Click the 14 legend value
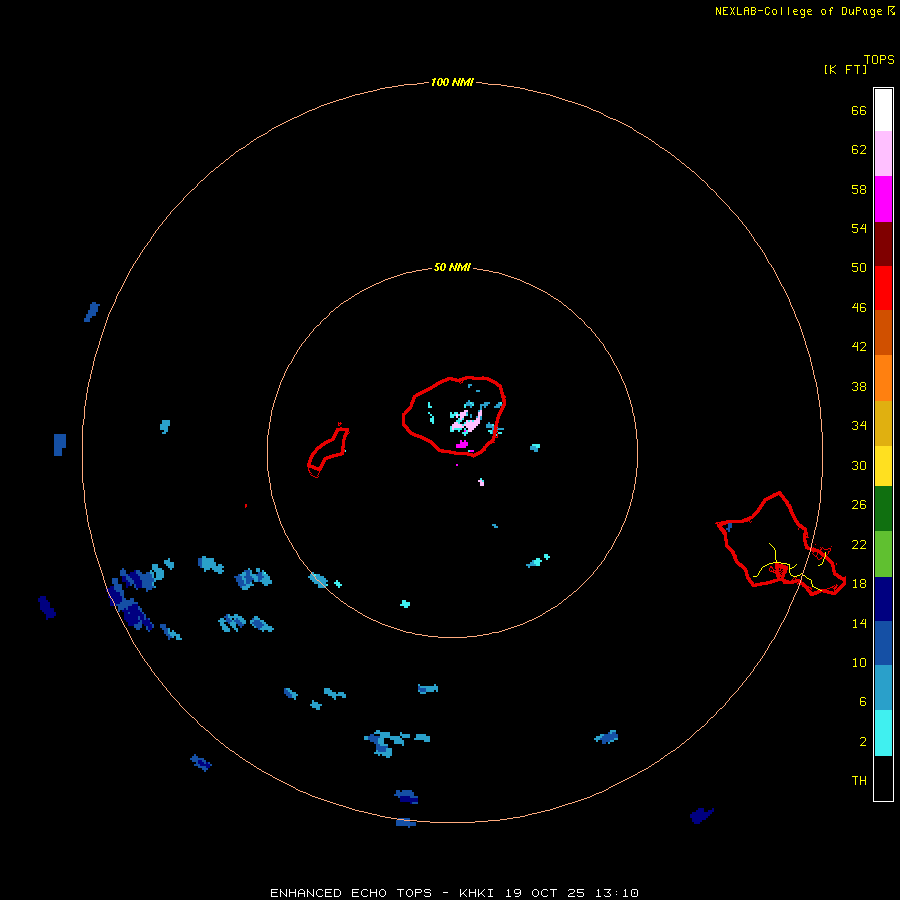The width and height of the screenshot is (900, 900). (859, 623)
